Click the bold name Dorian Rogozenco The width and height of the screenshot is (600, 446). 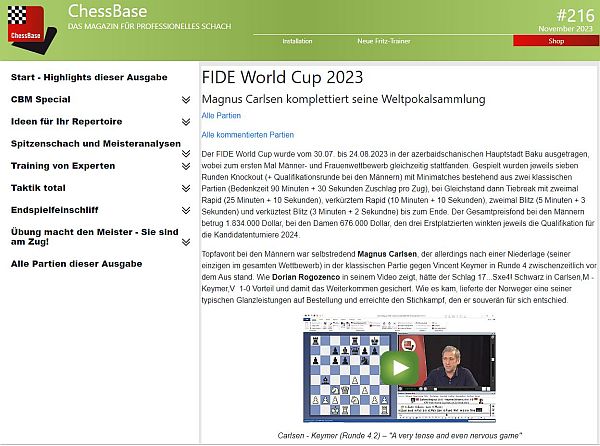point(306,277)
